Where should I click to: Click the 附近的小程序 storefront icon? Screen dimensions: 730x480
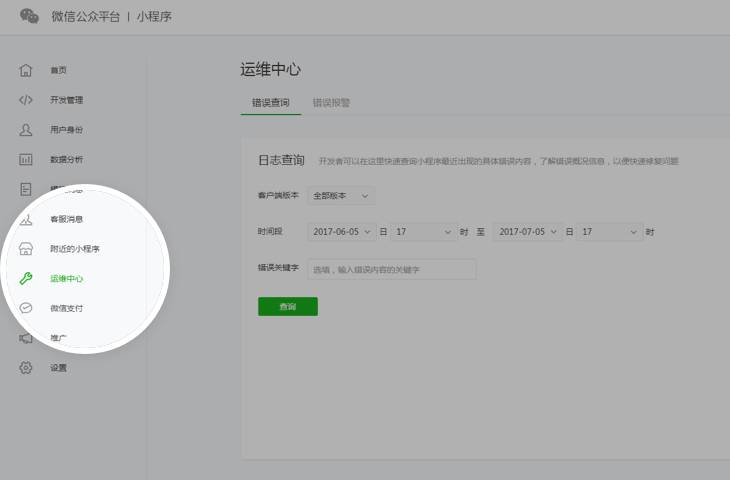26,249
